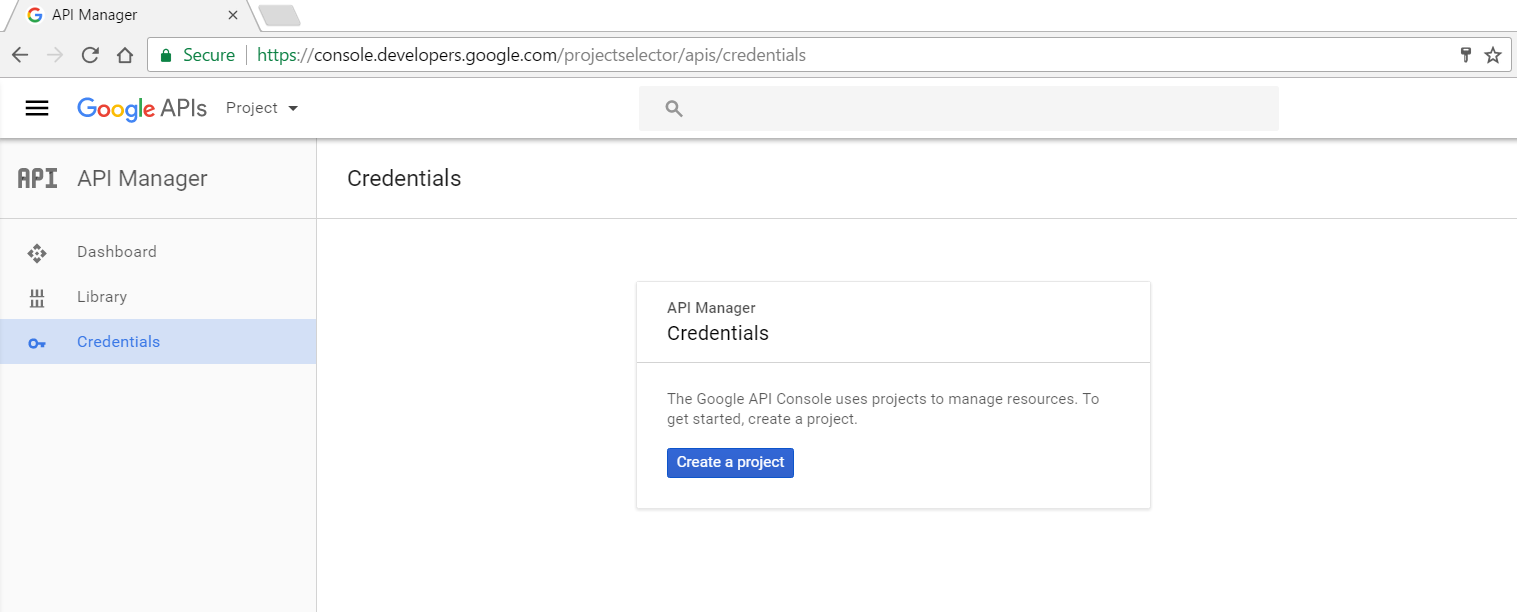Click the browser address bar URL
1517x612 pixels.
pos(531,55)
